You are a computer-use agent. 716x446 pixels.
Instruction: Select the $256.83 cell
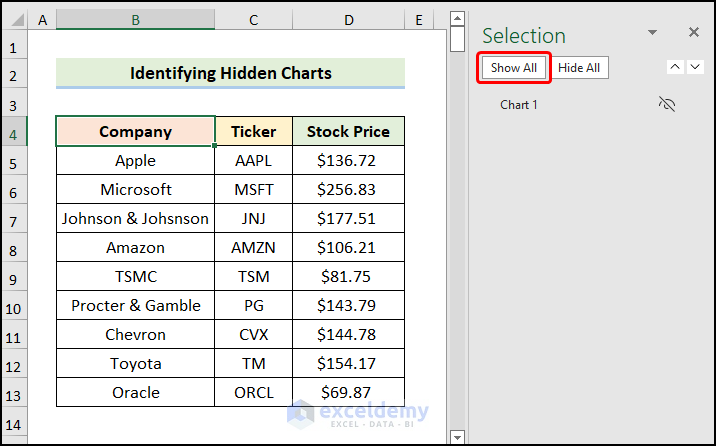coord(348,189)
